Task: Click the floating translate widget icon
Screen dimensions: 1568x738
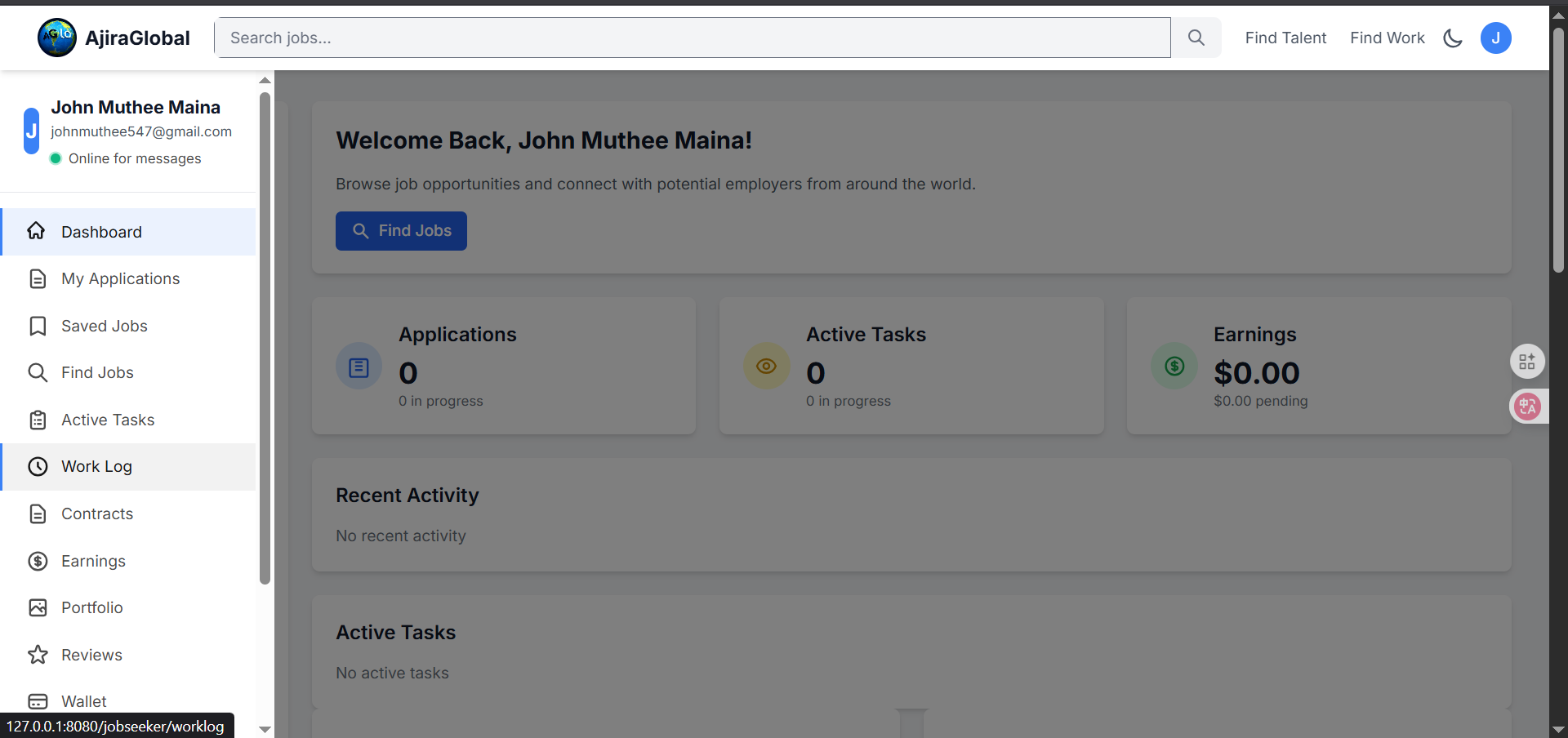Action: pyautogui.click(x=1527, y=406)
